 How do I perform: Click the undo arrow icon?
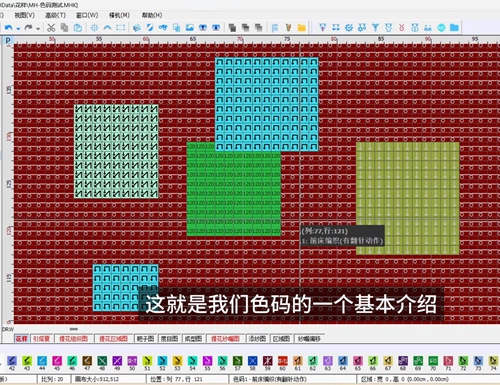(9, 28)
